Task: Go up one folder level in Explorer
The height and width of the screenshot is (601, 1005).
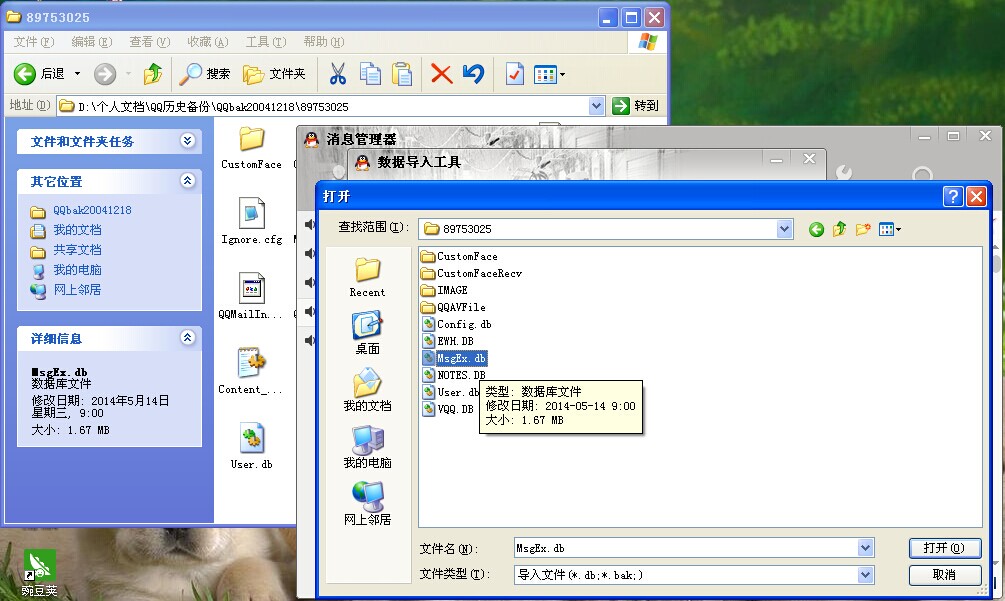Action: pos(153,74)
